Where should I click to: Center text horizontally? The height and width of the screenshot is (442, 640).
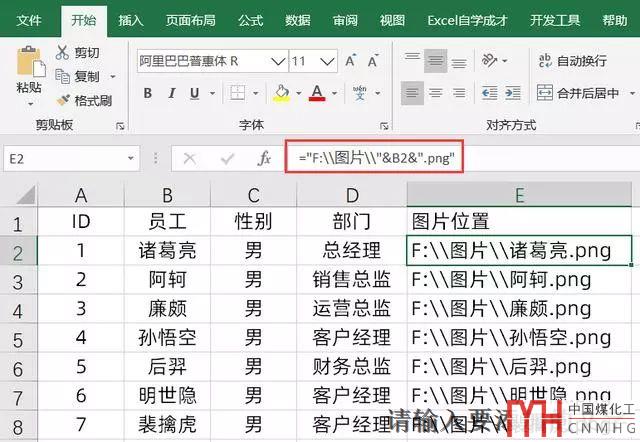(x=436, y=93)
